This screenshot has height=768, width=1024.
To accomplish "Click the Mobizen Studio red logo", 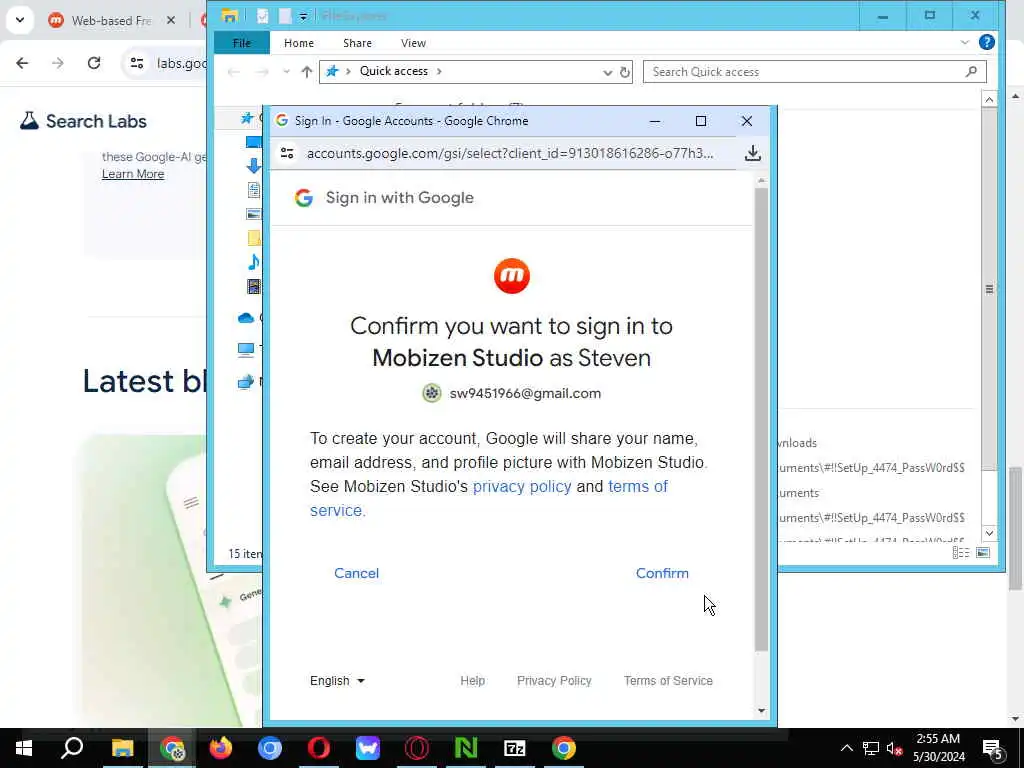I will pyautogui.click(x=511, y=276).
